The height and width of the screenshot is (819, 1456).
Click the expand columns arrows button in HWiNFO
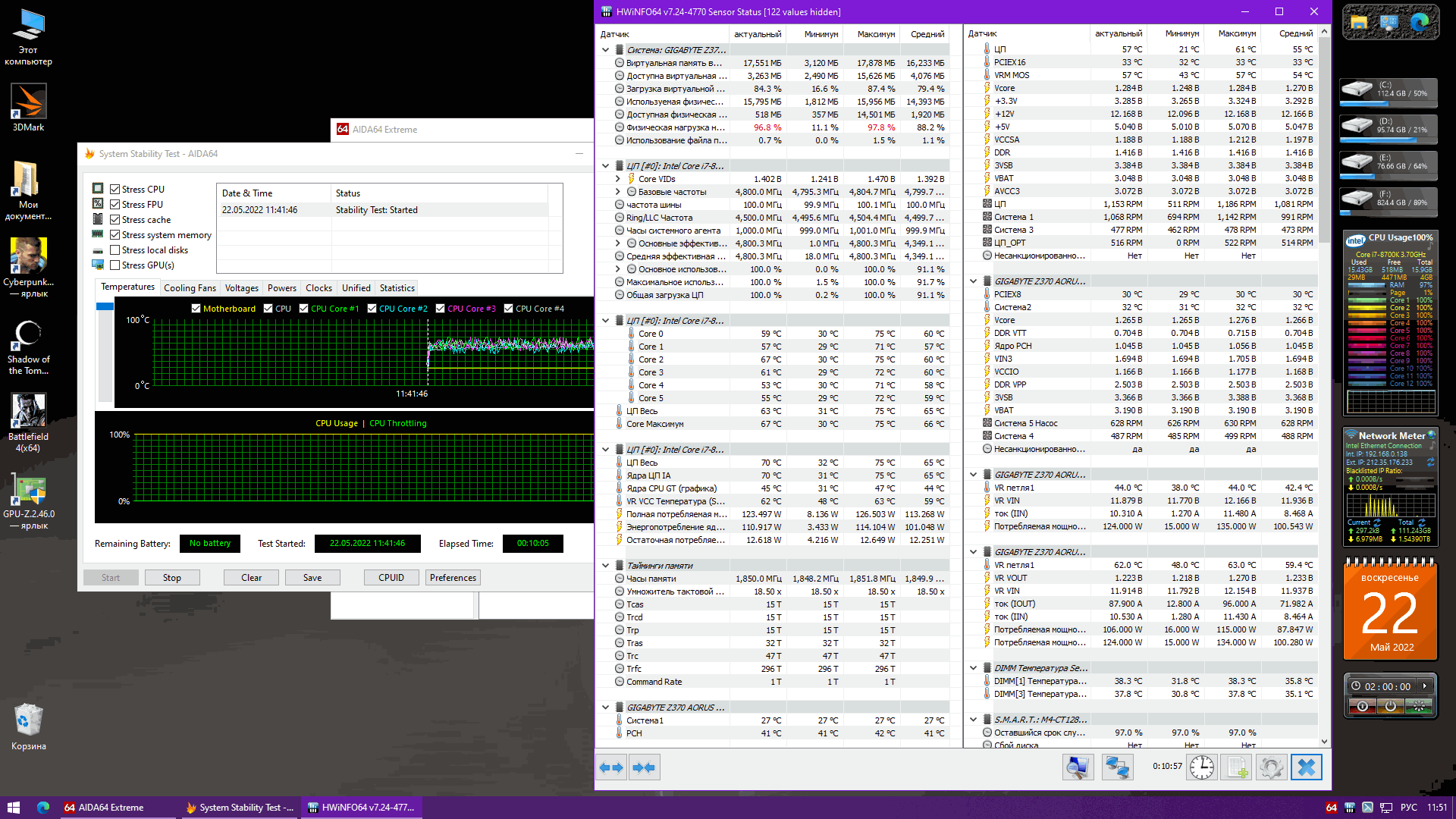(611, 767)
